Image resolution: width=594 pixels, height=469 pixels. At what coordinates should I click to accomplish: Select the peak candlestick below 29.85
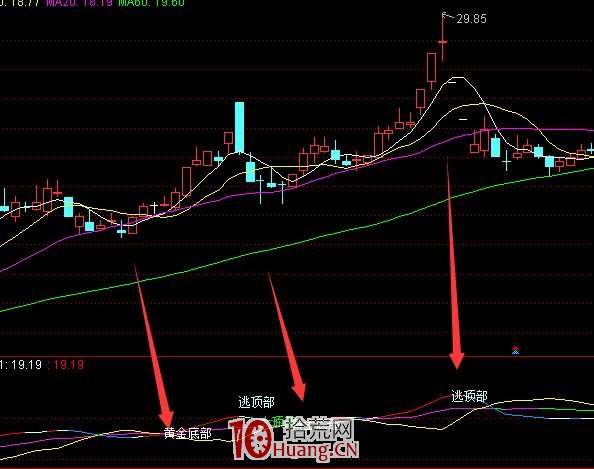(442, 37)
